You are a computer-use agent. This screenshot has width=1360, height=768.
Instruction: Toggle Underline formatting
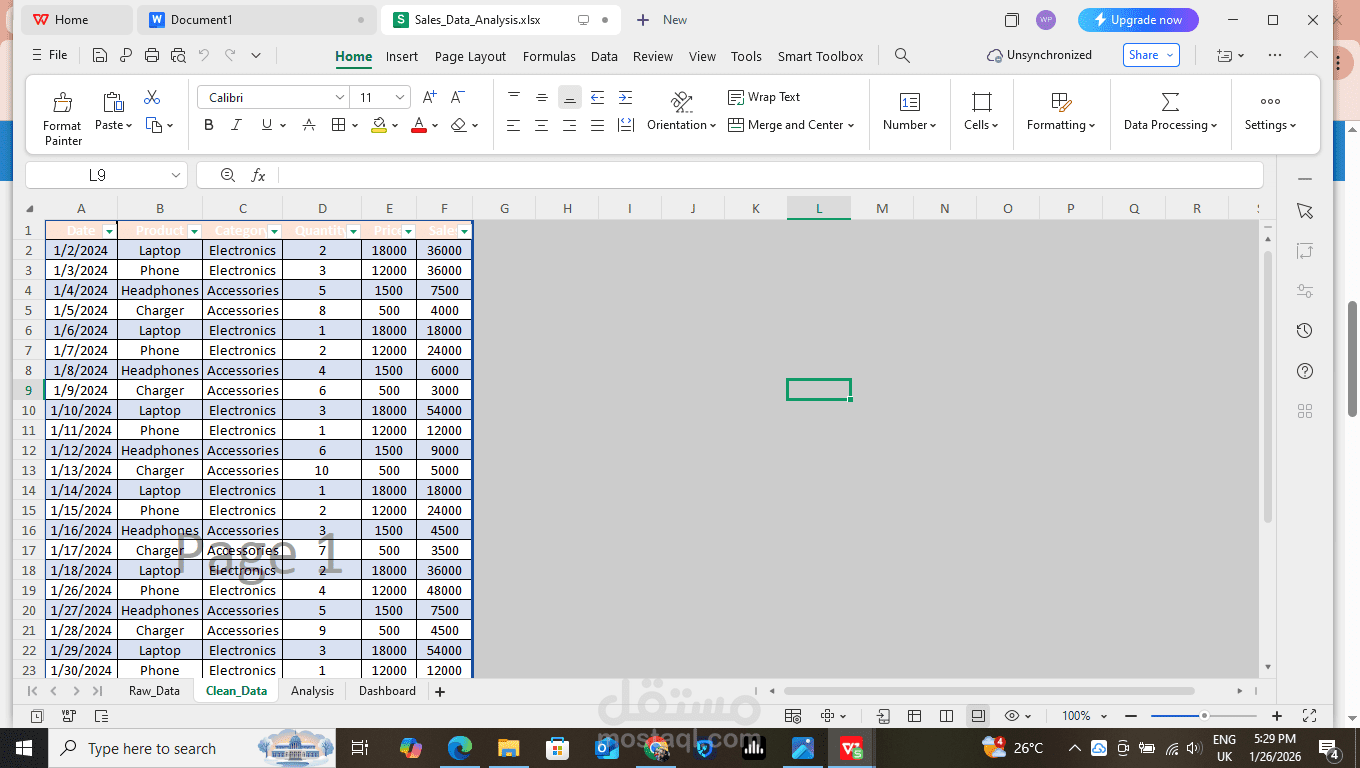[267, 125]
